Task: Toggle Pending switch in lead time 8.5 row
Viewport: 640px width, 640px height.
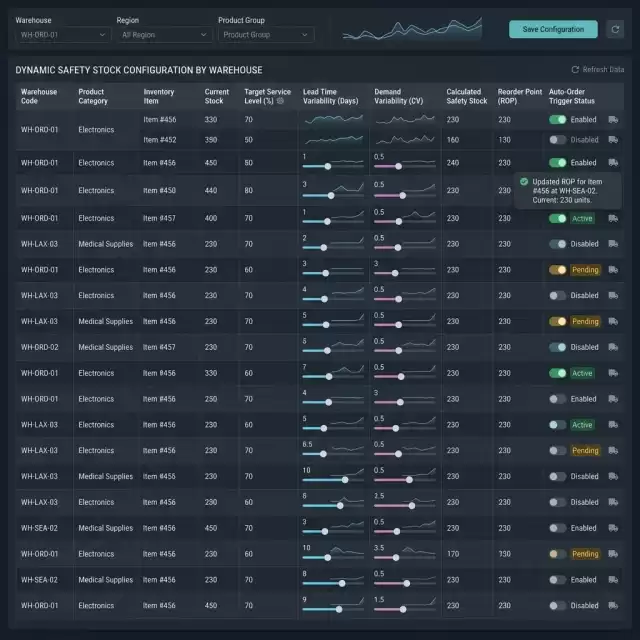Action: [x=558, y=450]
